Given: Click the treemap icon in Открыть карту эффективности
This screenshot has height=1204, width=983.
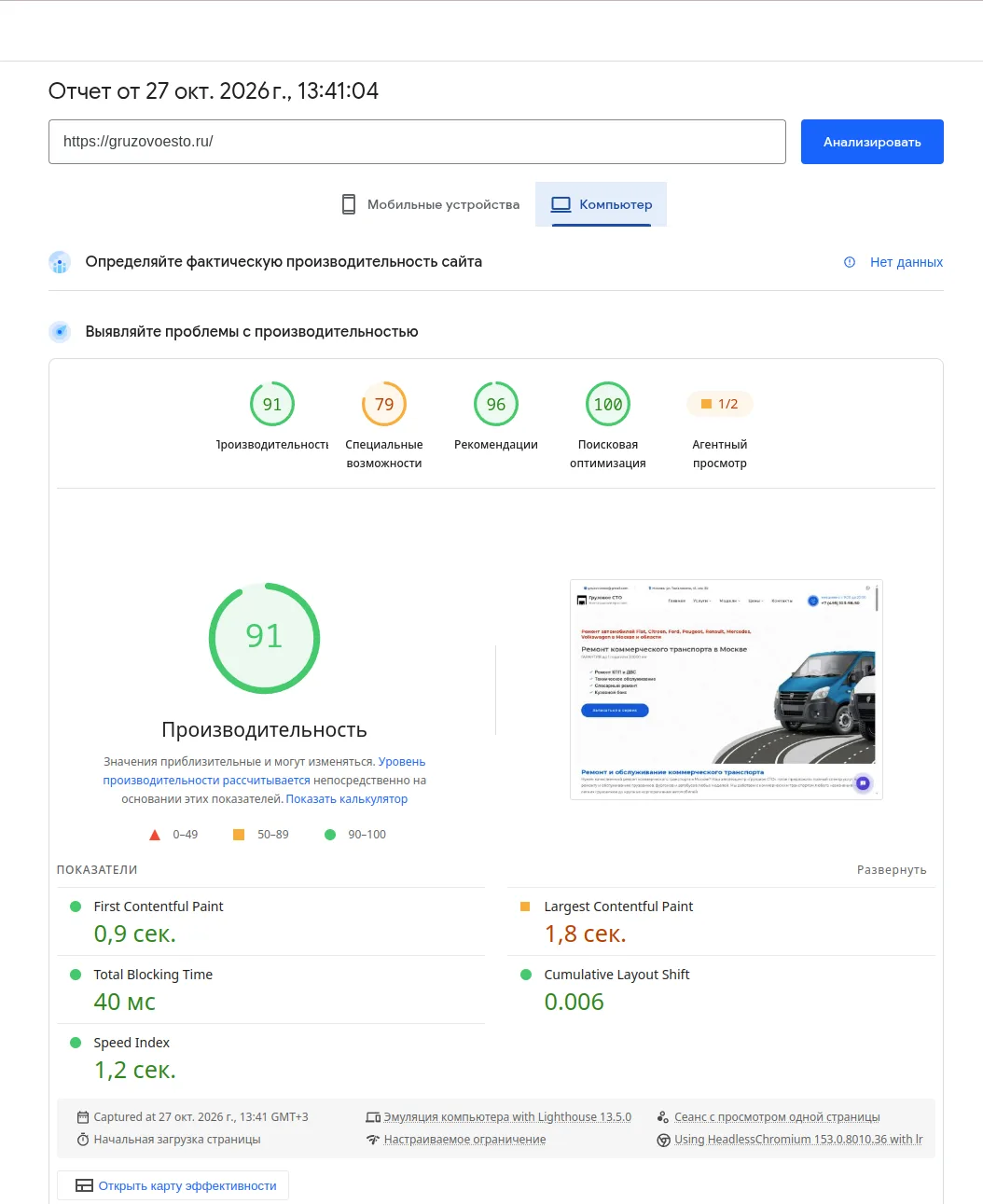Looking at the screenshot, I should [x=84, y=1185].
